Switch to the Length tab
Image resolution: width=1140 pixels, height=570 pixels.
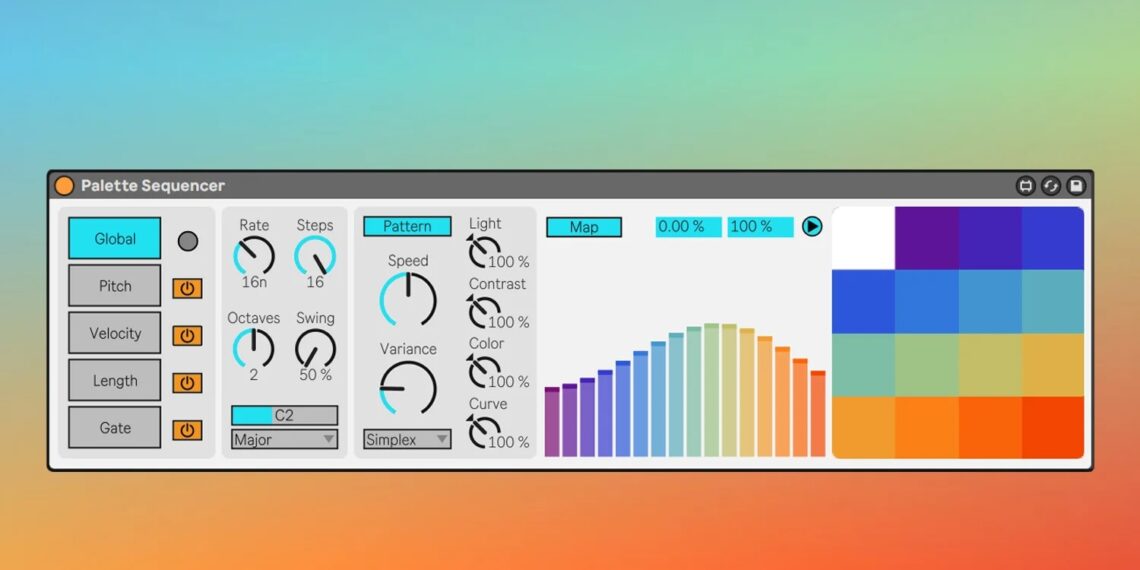tap(115, 381)
